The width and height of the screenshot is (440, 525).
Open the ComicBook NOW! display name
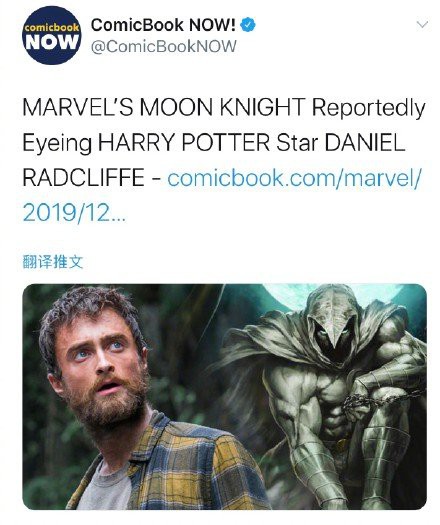(163, 25)
